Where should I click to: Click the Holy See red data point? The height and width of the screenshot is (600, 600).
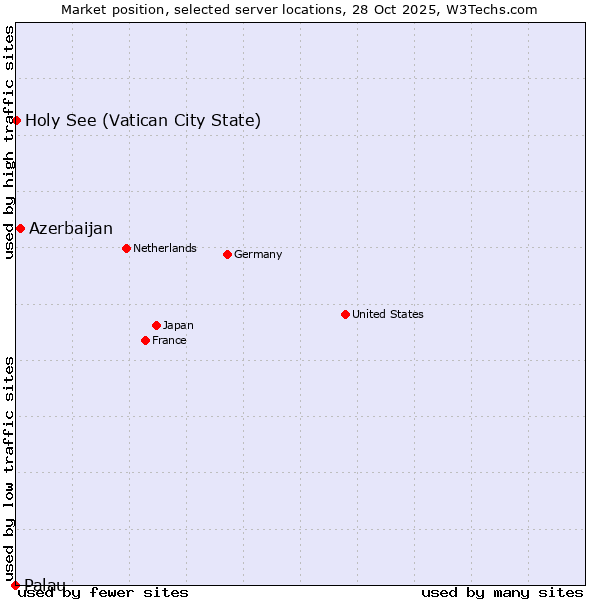16,121
